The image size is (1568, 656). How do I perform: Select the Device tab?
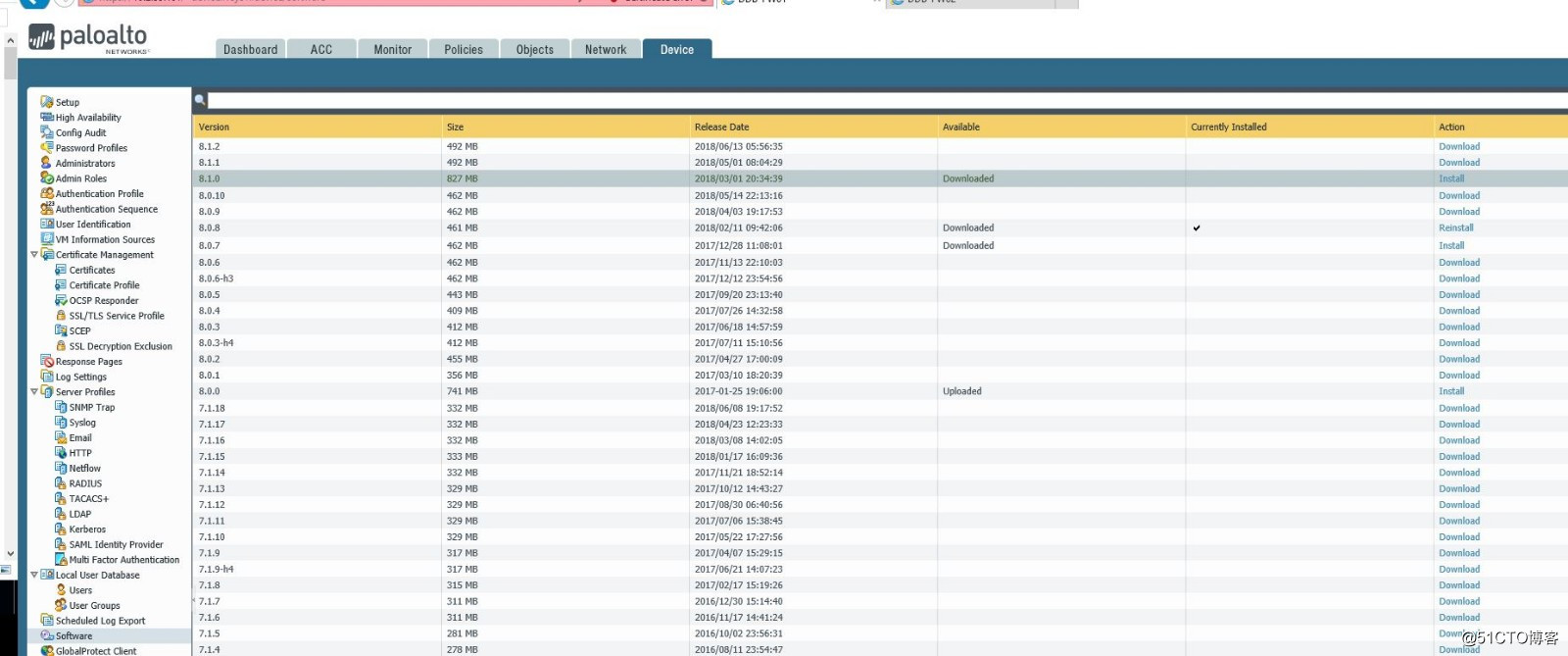677,49
